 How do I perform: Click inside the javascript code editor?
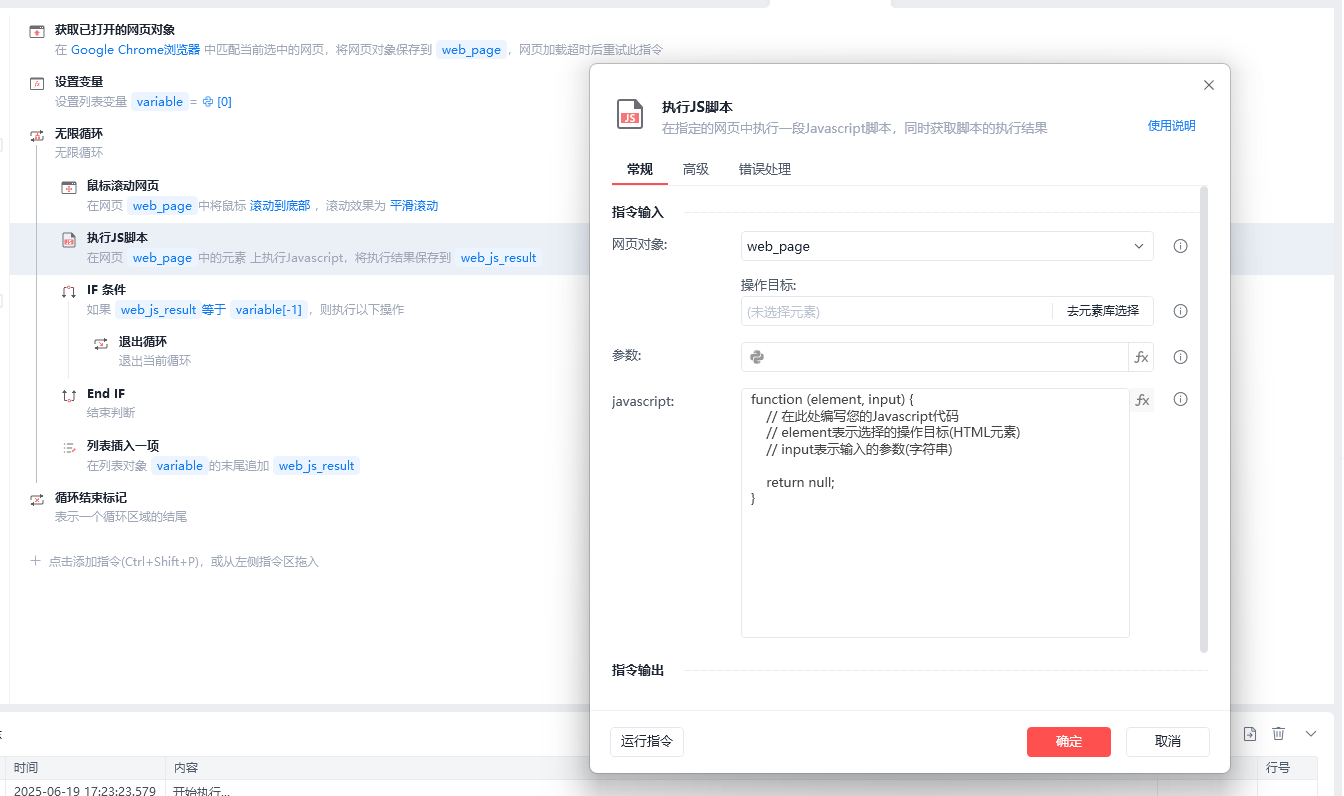pyautogui.click(x=935, y=513)
